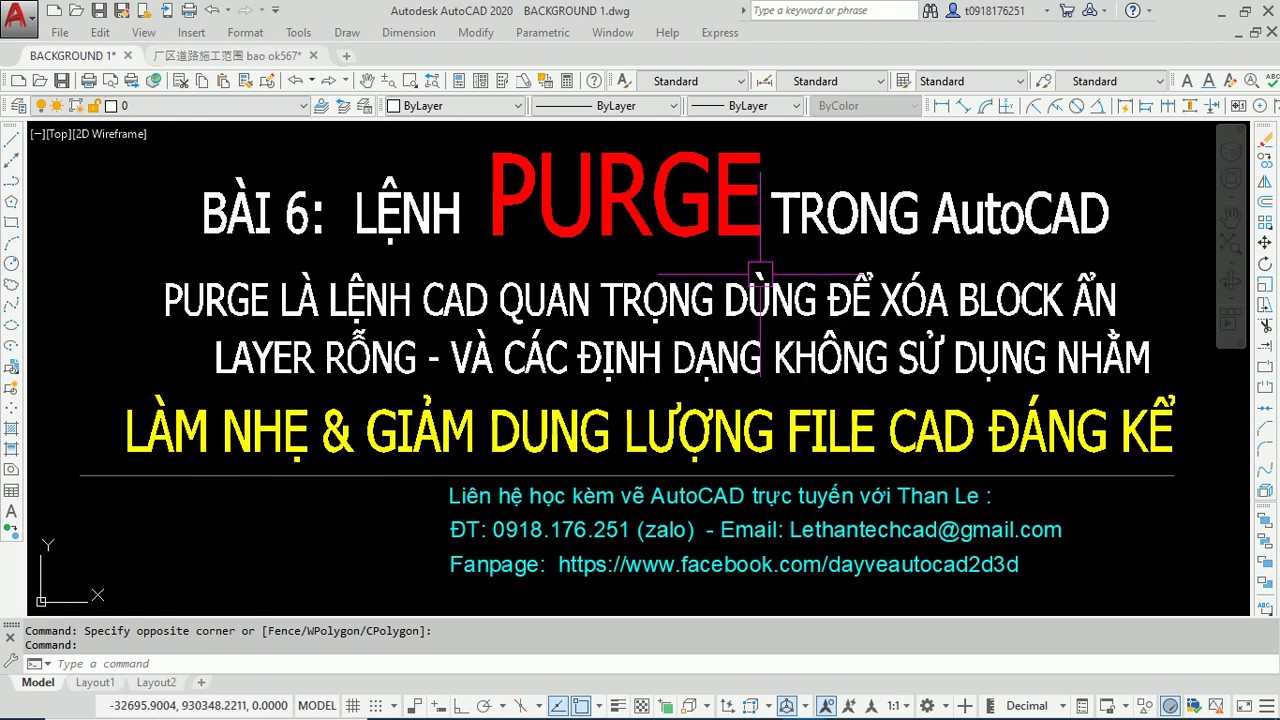Click the Match Properties icon
This screenshot has height=720, width=1280.
tap(245, 81)
